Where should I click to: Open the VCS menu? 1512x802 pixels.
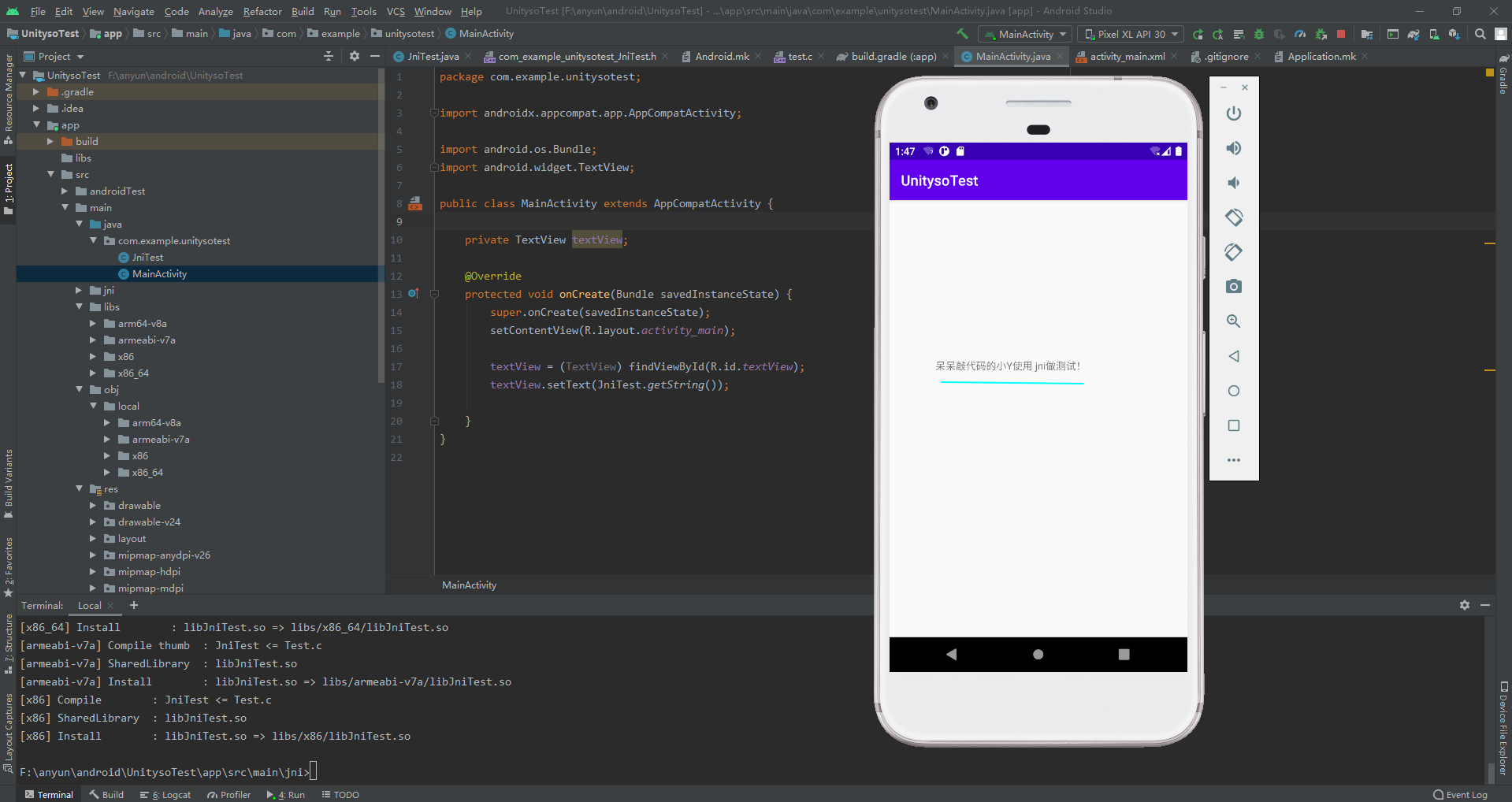click(x=396, y=11)
